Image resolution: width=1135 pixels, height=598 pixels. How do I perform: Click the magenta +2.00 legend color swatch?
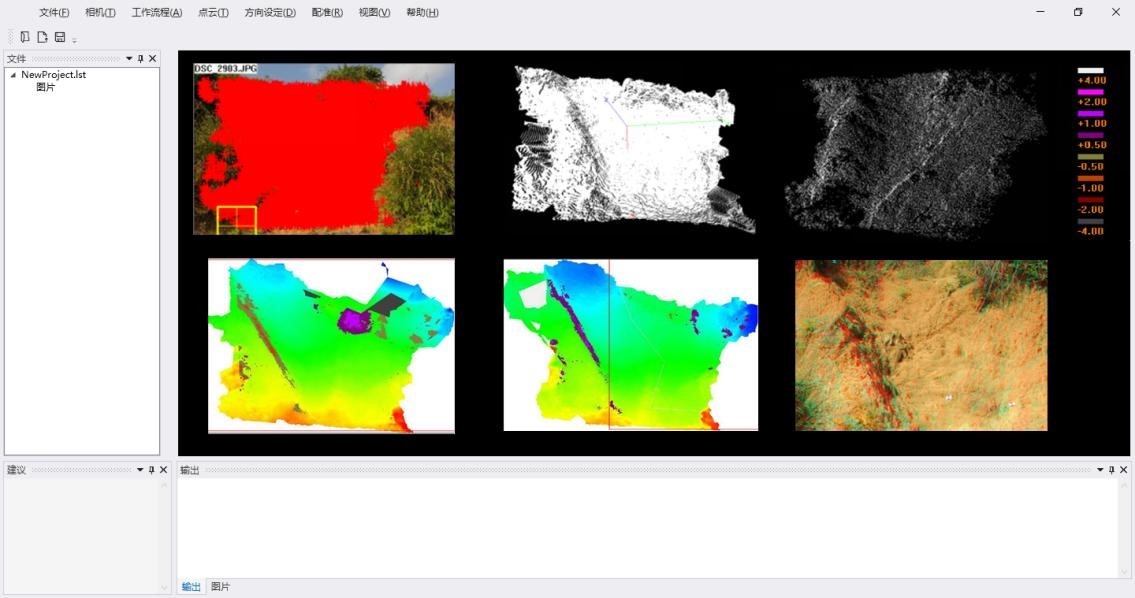[1090, 92]
